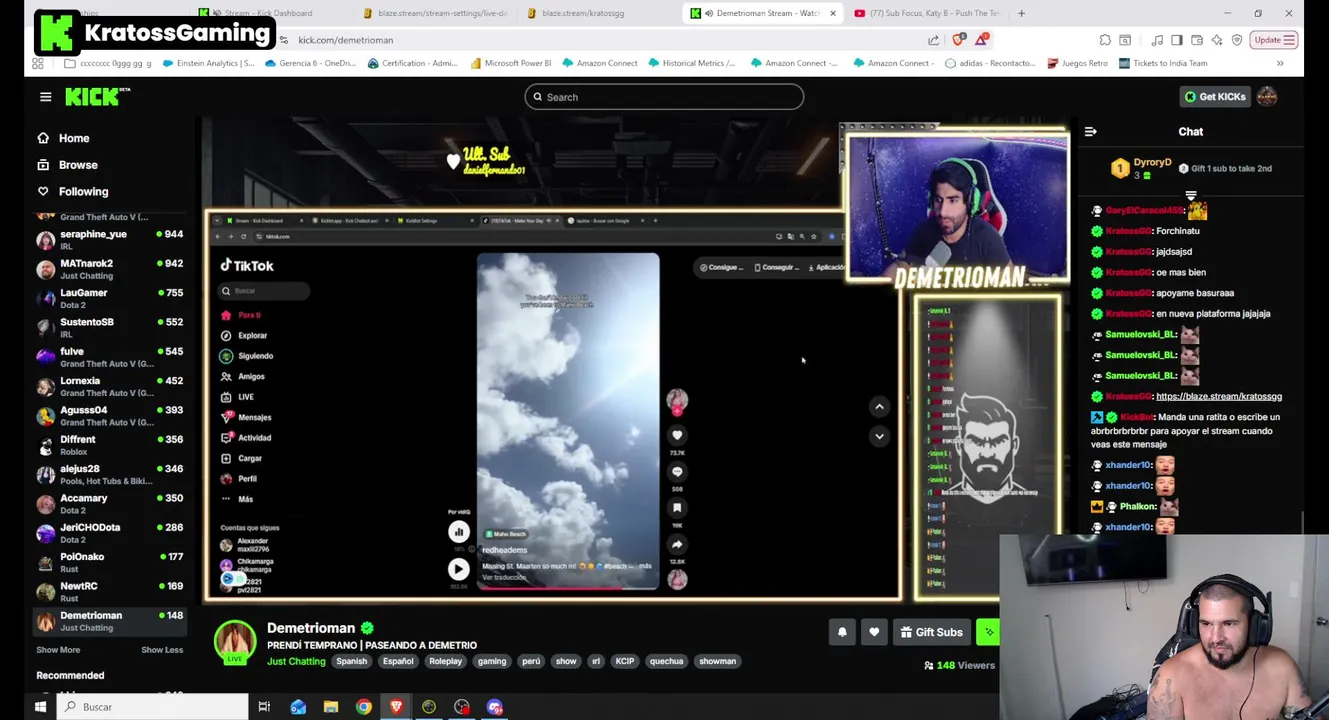
Task: Open SustentoSB channel in sidebar
Action: [x=110, y=327]
